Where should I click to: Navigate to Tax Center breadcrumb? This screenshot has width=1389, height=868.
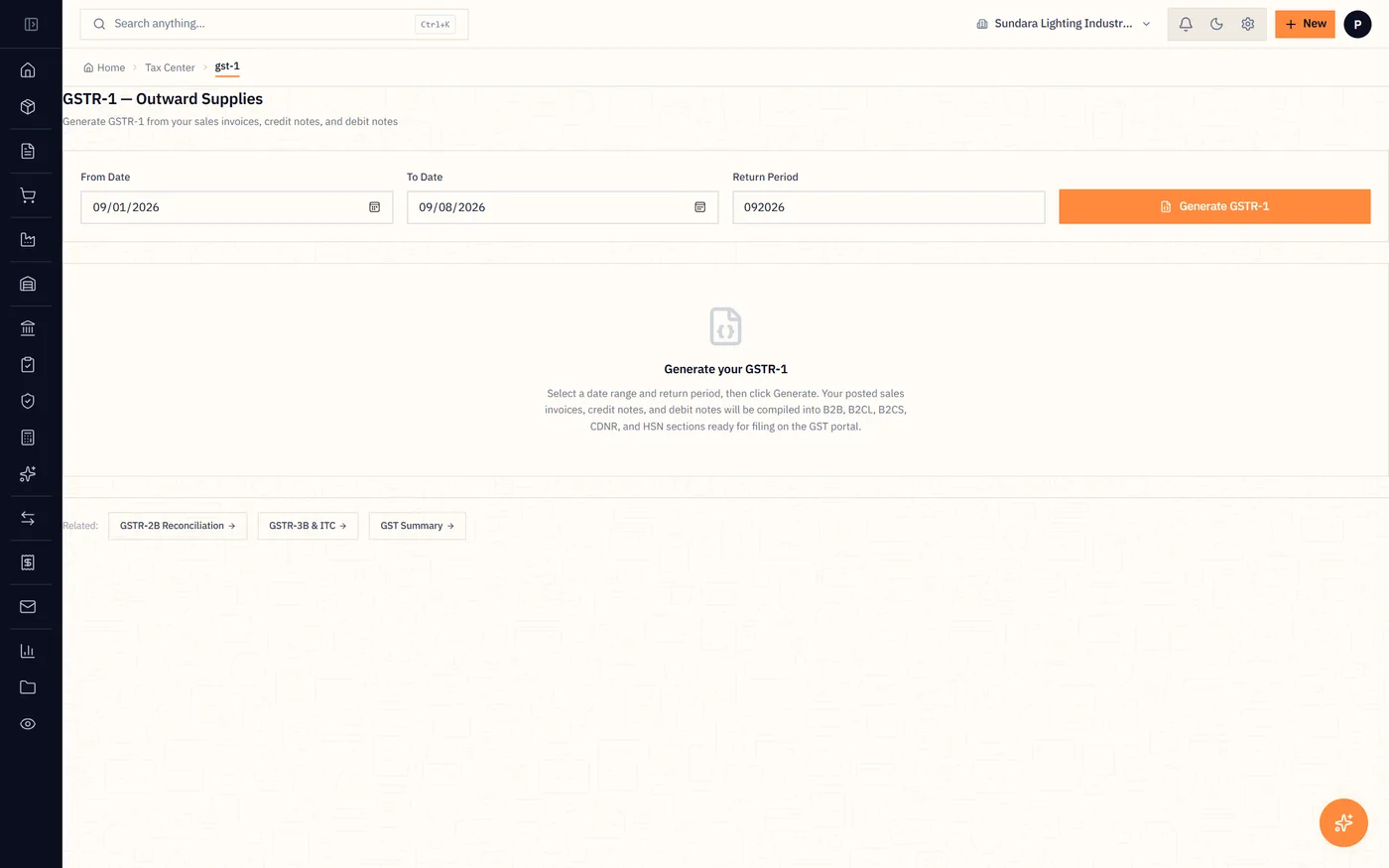coord(170,67)
